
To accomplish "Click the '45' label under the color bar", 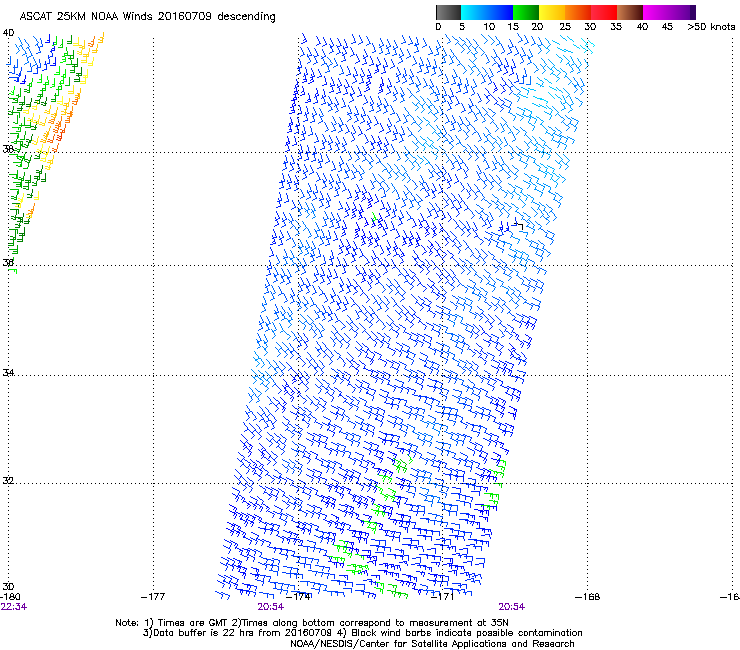I will coord(667,27).
